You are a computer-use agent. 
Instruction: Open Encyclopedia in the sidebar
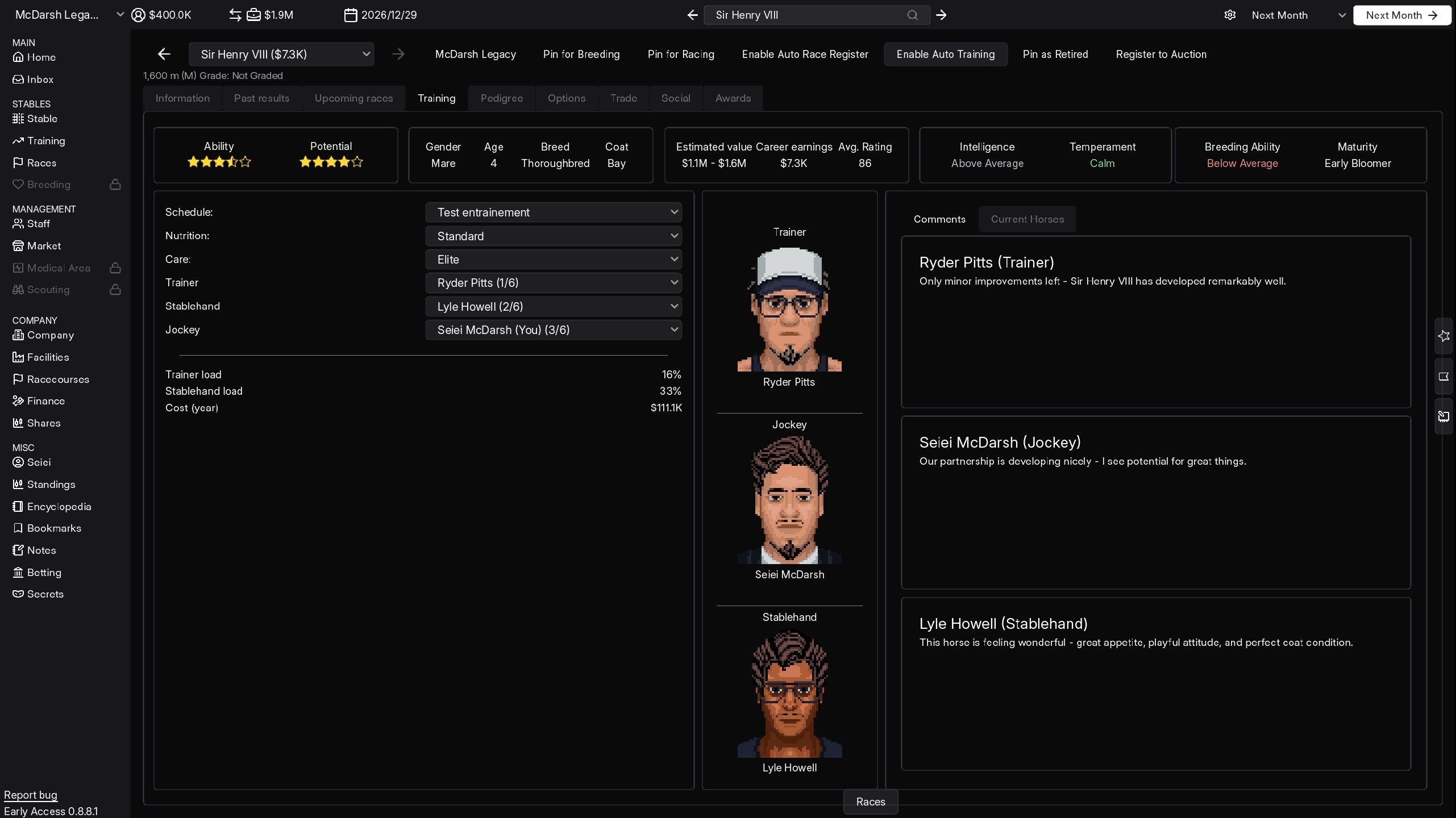(59, 506)
